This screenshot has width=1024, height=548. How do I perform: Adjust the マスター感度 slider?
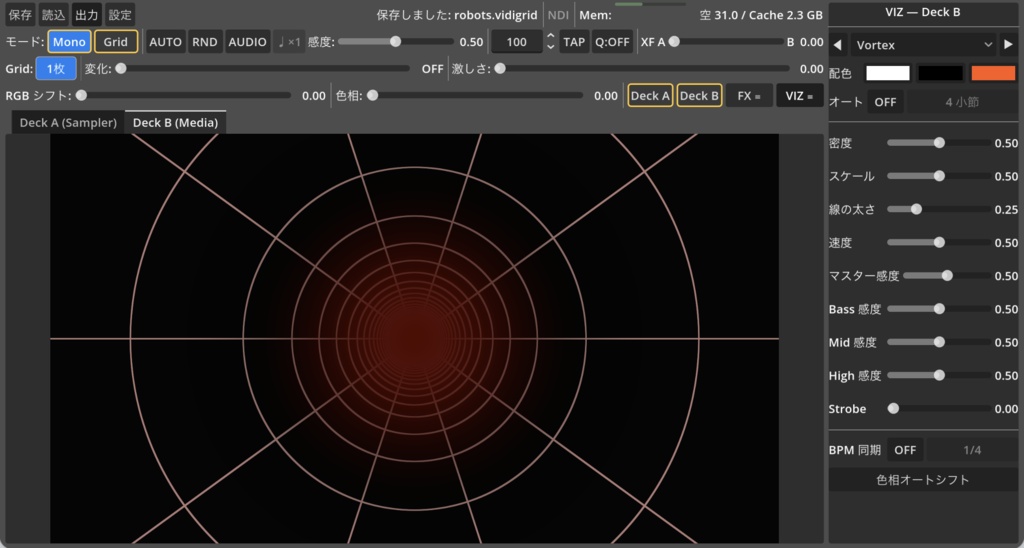point(946,276)
